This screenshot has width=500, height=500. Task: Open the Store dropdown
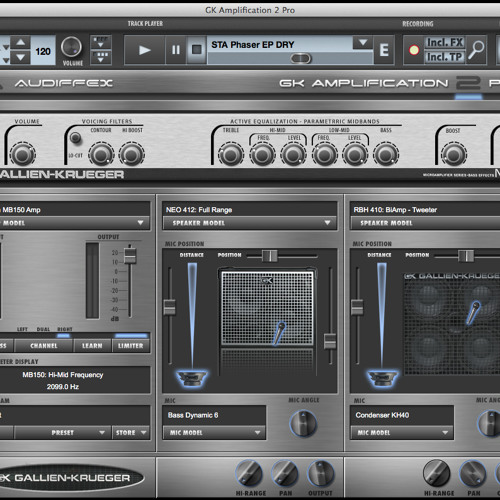pyautogui.click(x=131, y=432)
